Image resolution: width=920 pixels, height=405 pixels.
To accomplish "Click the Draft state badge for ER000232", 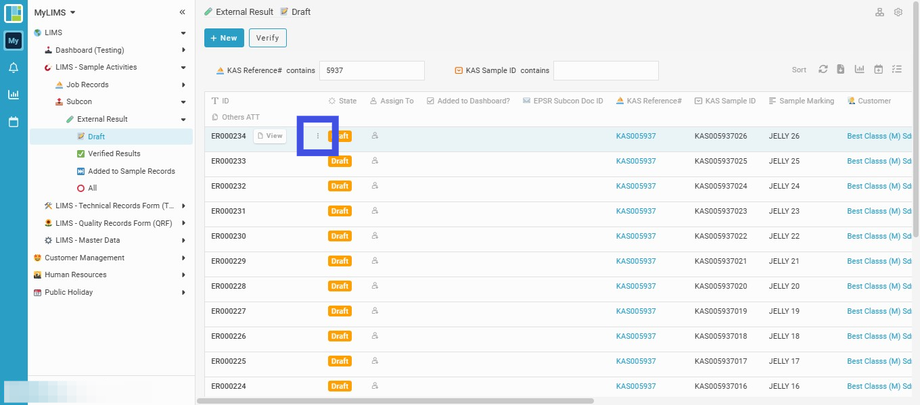I will (x=340, y=186).
